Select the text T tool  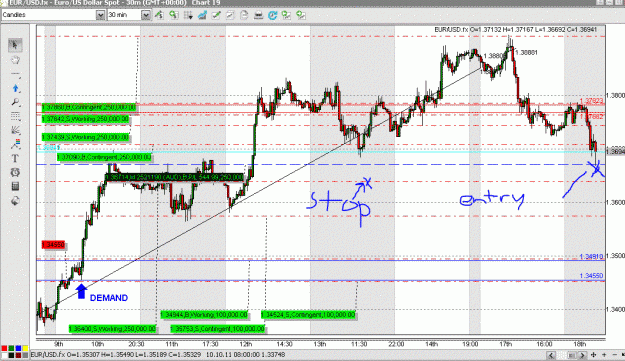click(x=15, y=158)
